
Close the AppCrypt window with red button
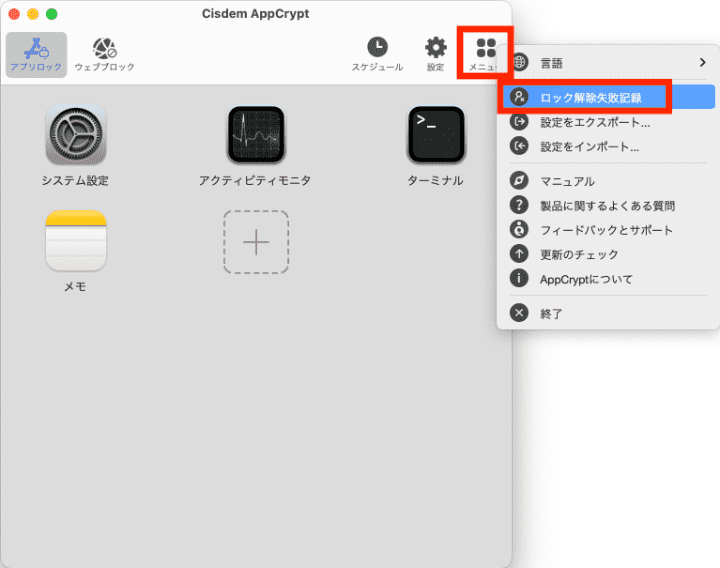coord(14,14)
